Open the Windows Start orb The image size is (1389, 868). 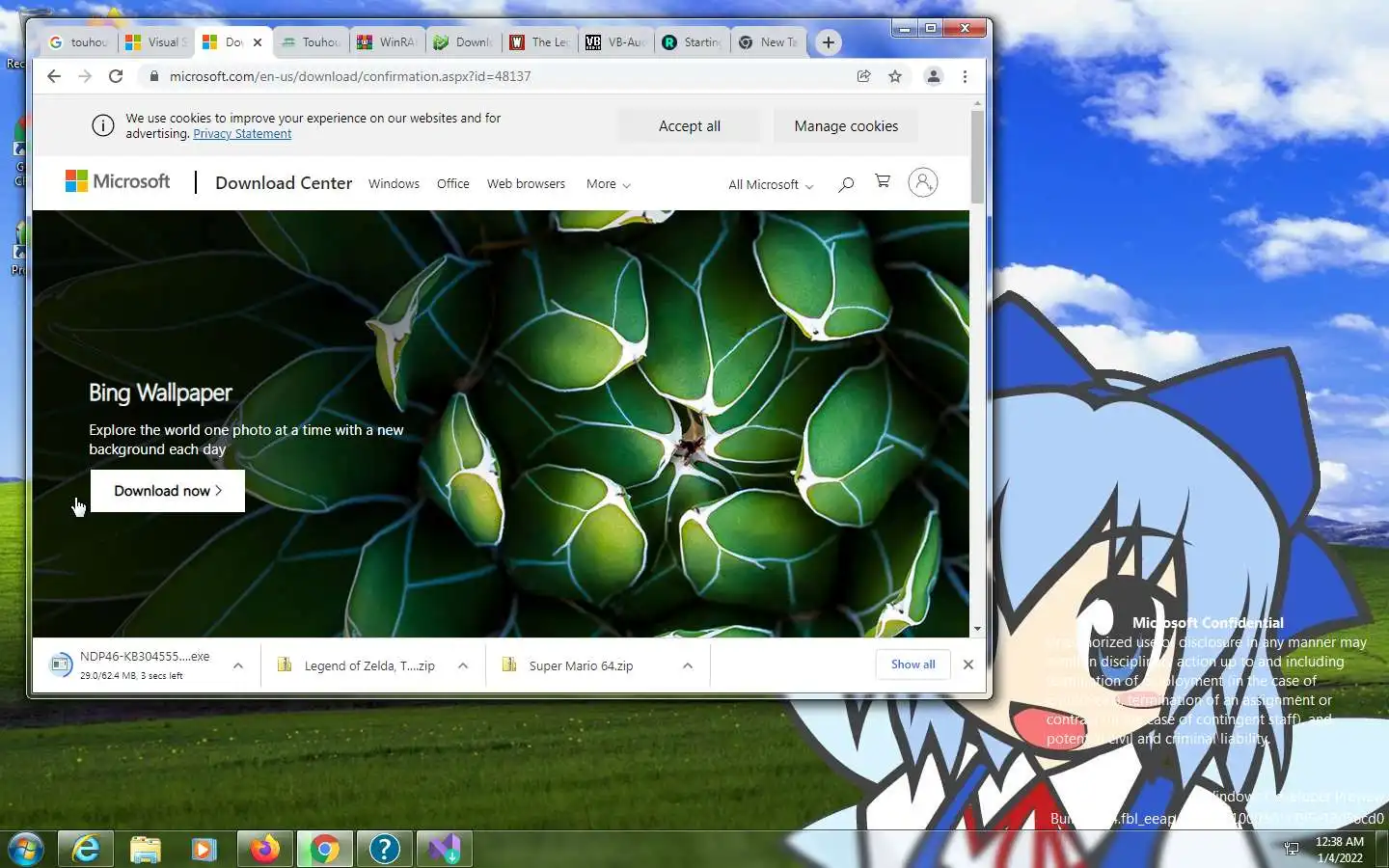coord(26,849)
